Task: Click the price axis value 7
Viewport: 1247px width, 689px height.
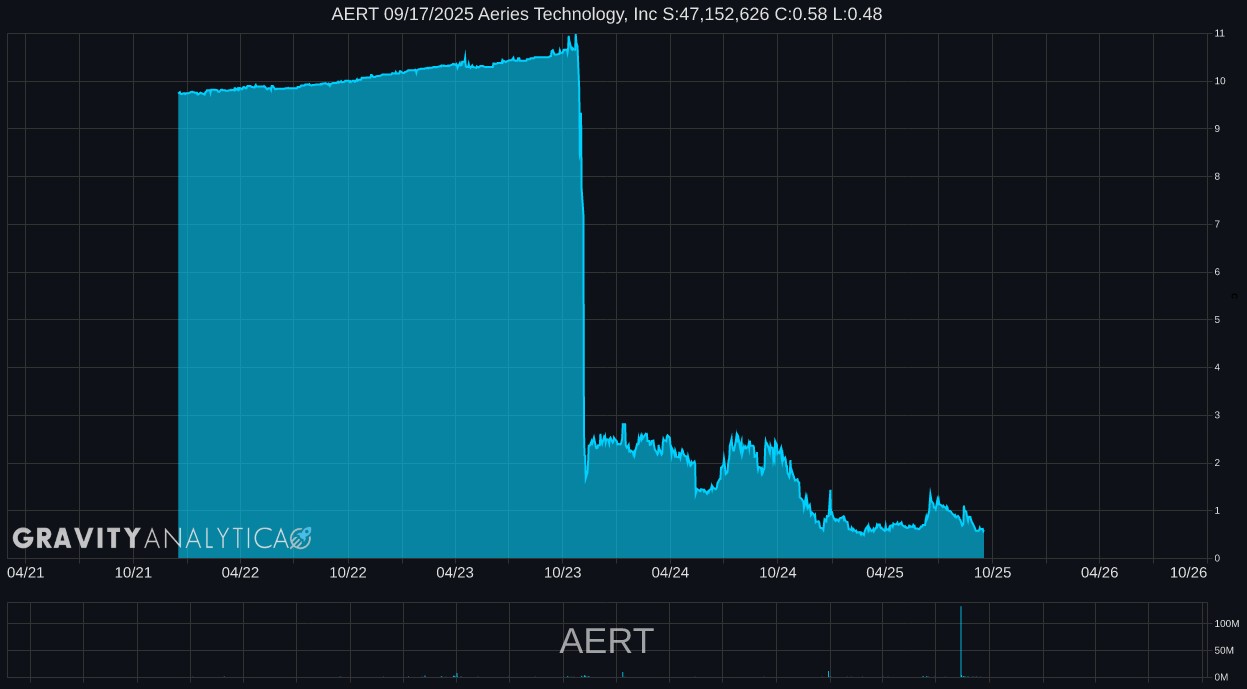Action: click(1217, 224)
